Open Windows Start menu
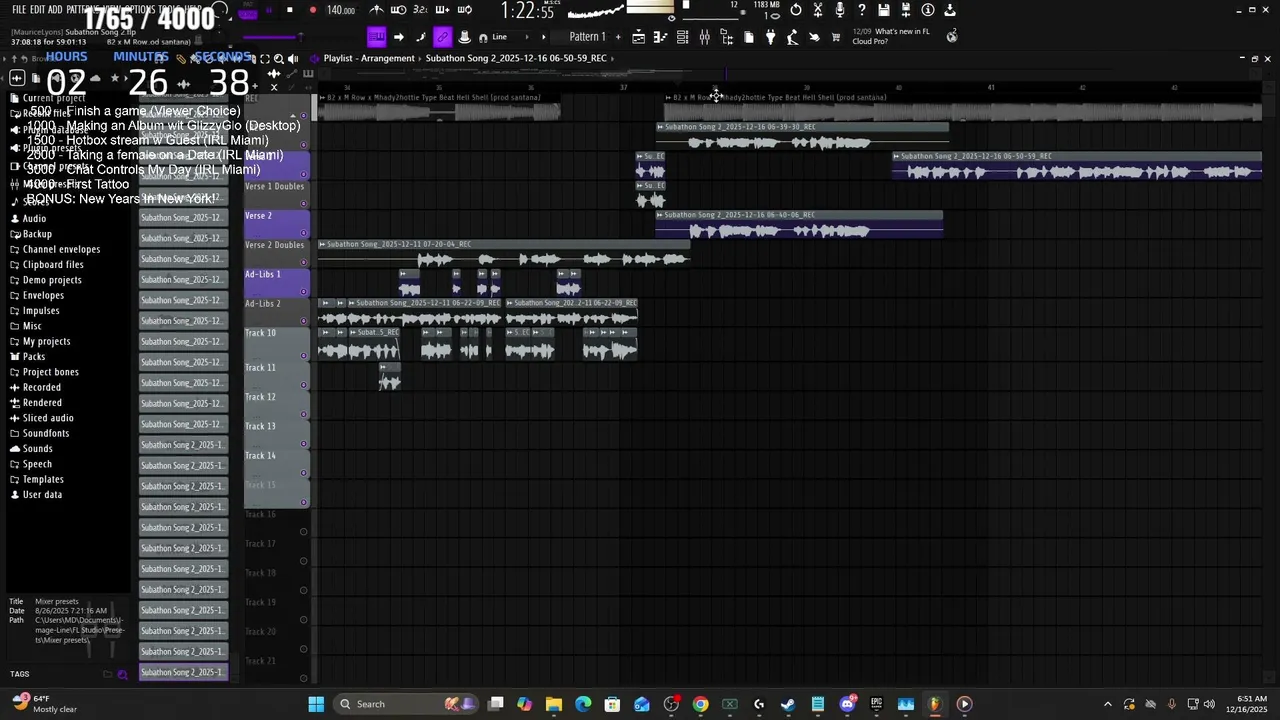Image resolution: width=1280 pixels, height=720 pixels. click(316, 704)
